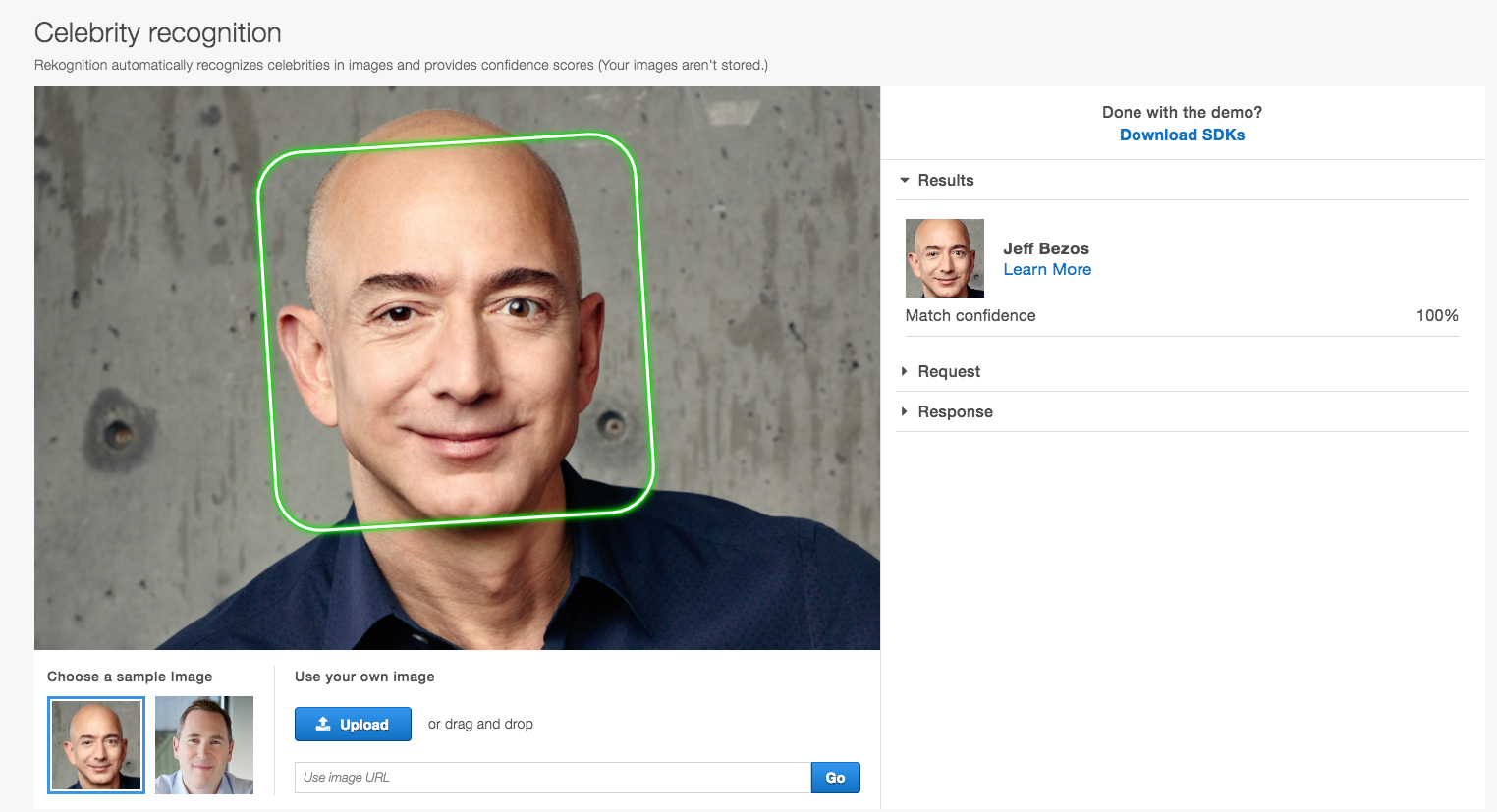Click the Rekognition description sentence under the heading
1497x812 pixels.
click(x=401, y=65)
